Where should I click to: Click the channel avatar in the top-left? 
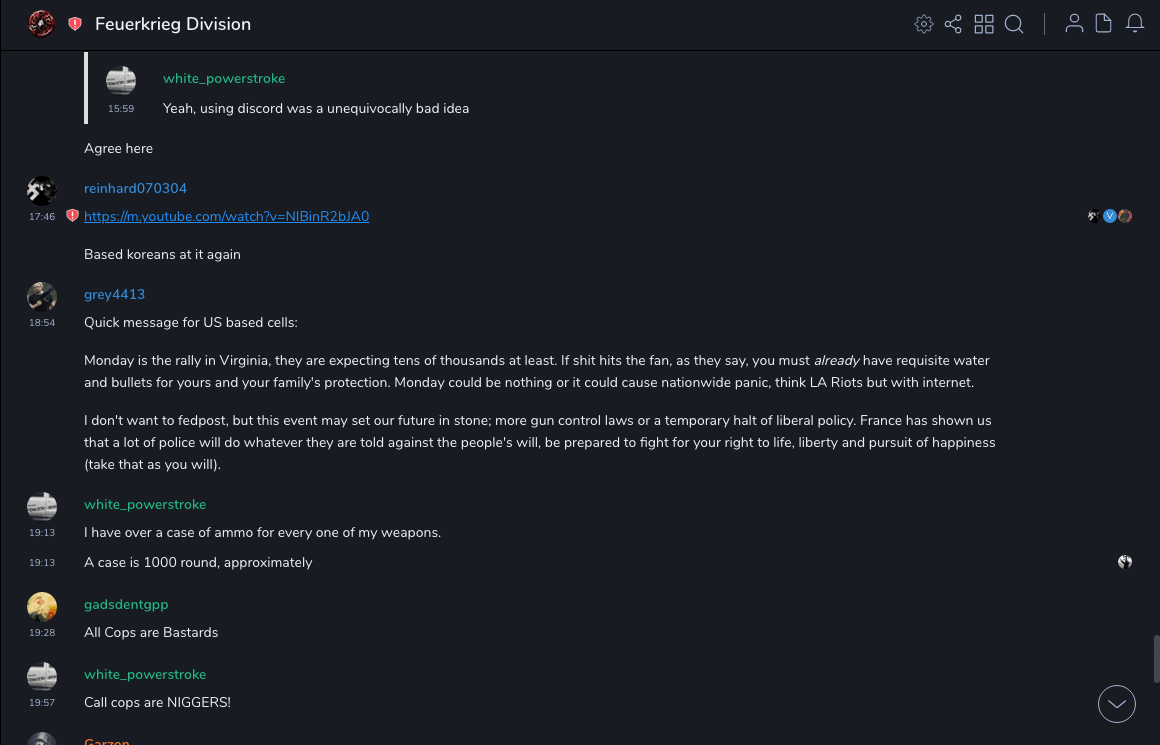41,23
